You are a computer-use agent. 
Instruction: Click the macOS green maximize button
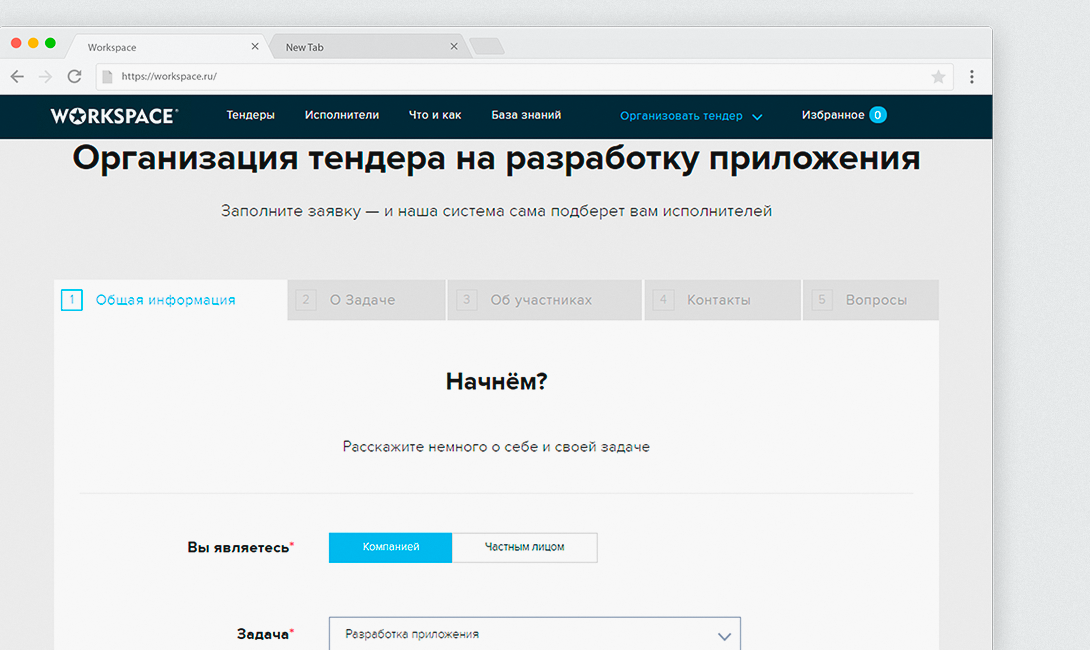(50, 43)
